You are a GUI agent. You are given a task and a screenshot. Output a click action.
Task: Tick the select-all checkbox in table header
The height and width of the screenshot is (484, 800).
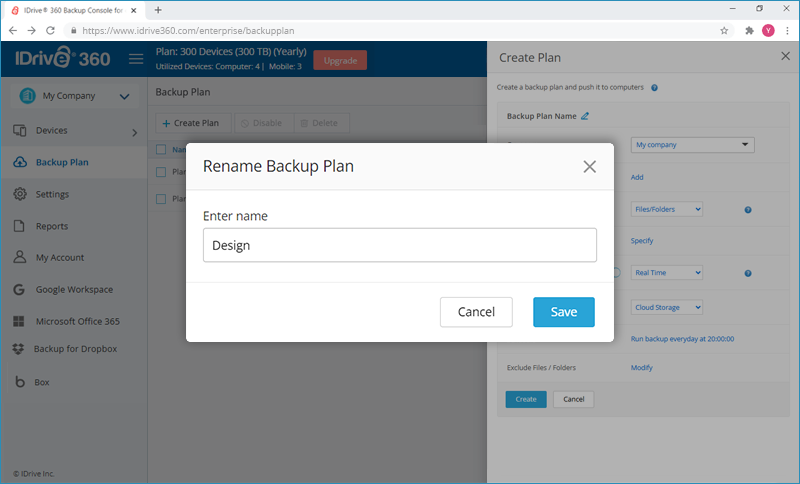(162, 150)
